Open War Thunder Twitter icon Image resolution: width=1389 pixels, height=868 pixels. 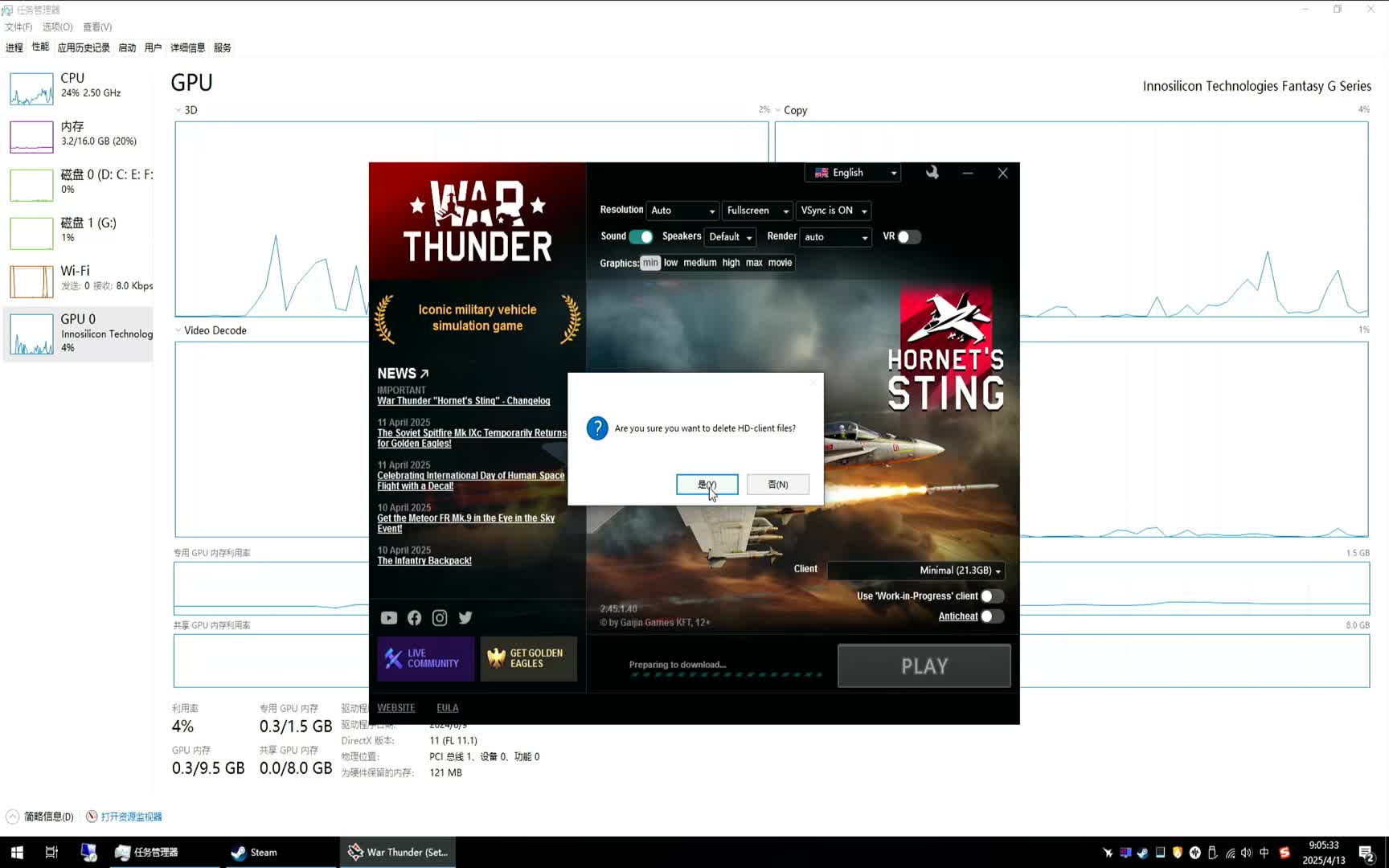pyautogui.click(x=465, y=618)
